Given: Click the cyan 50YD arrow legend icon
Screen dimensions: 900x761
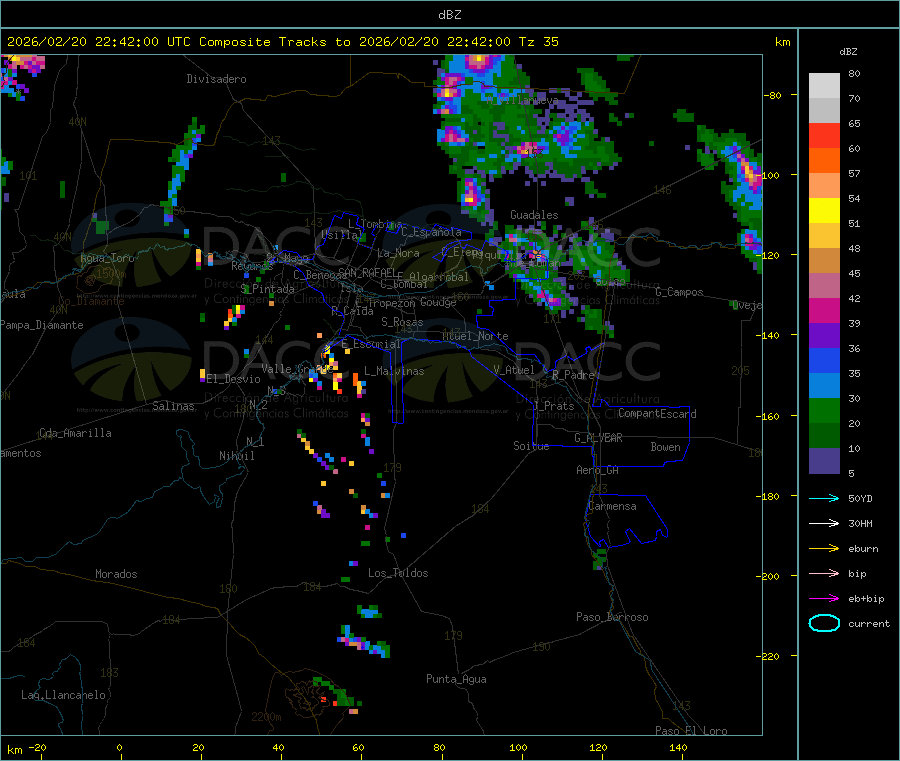Looking at the screenshot, I should [x=824, y=498].
